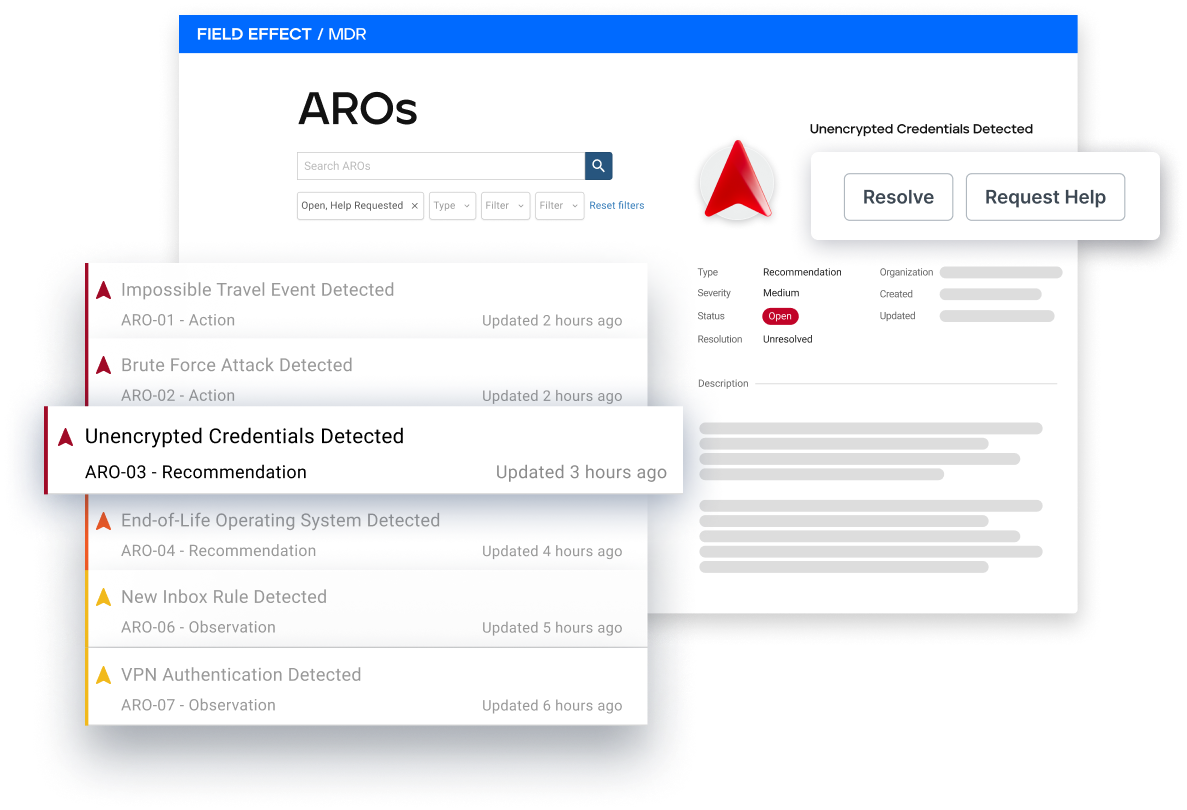
Task: Click the red Open status badge
Action: [780, 316]
